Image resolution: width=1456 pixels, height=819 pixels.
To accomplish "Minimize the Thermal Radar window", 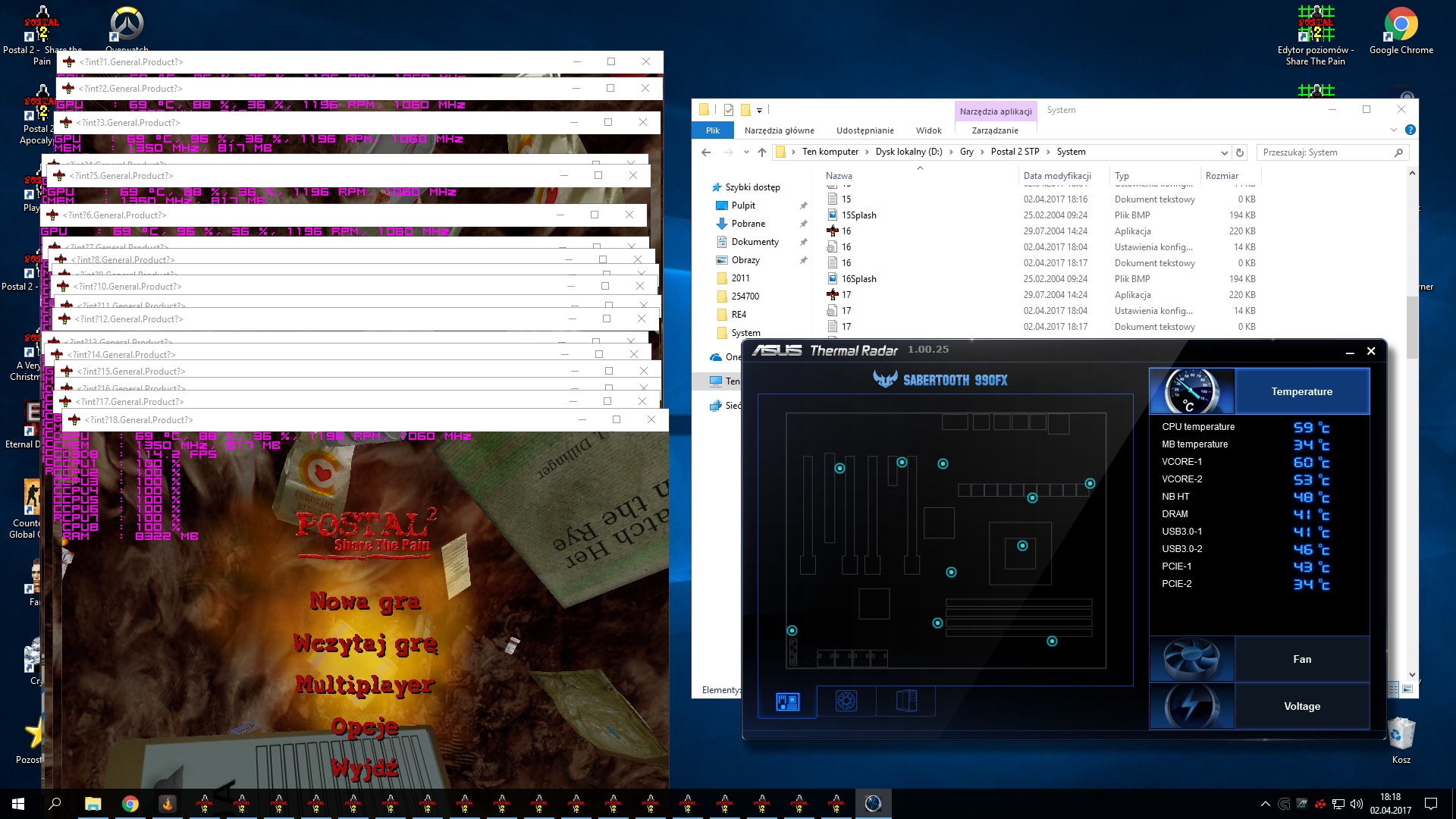I will coord(1350,352).
